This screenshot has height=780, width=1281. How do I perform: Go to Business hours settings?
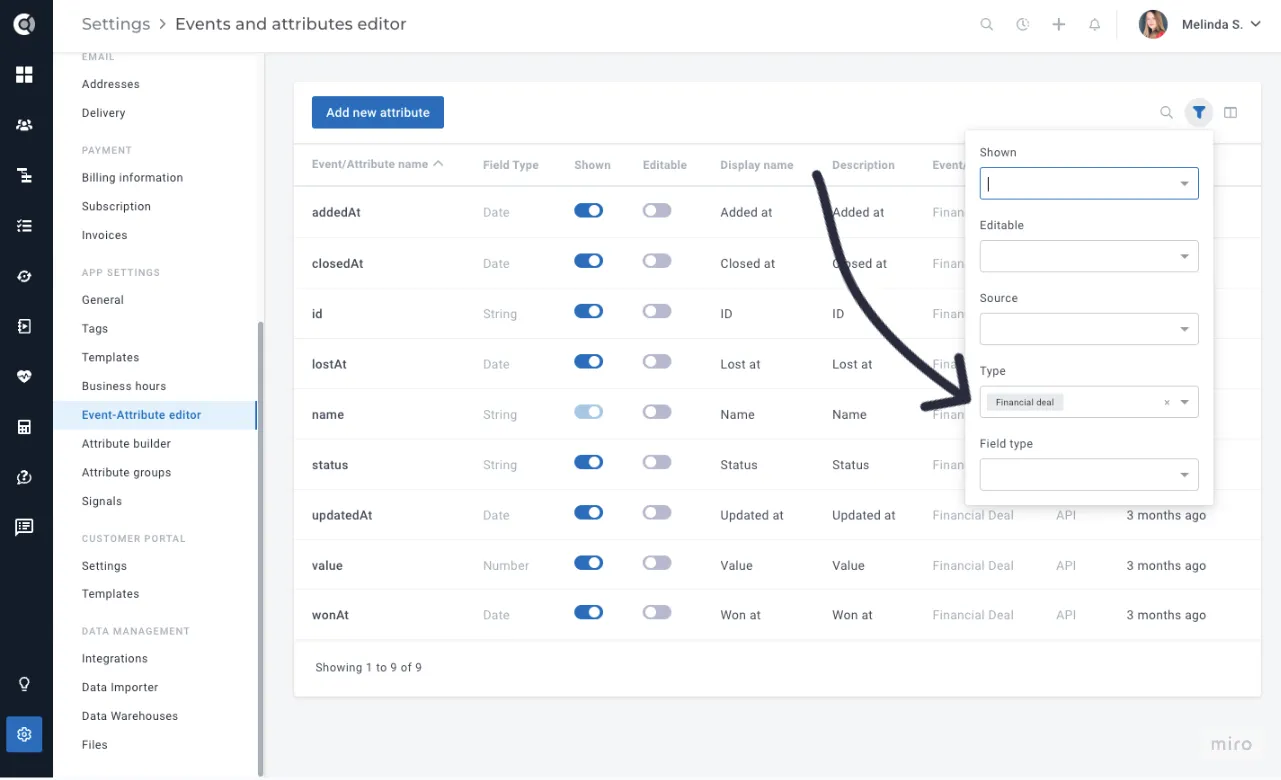click(124, 386)
